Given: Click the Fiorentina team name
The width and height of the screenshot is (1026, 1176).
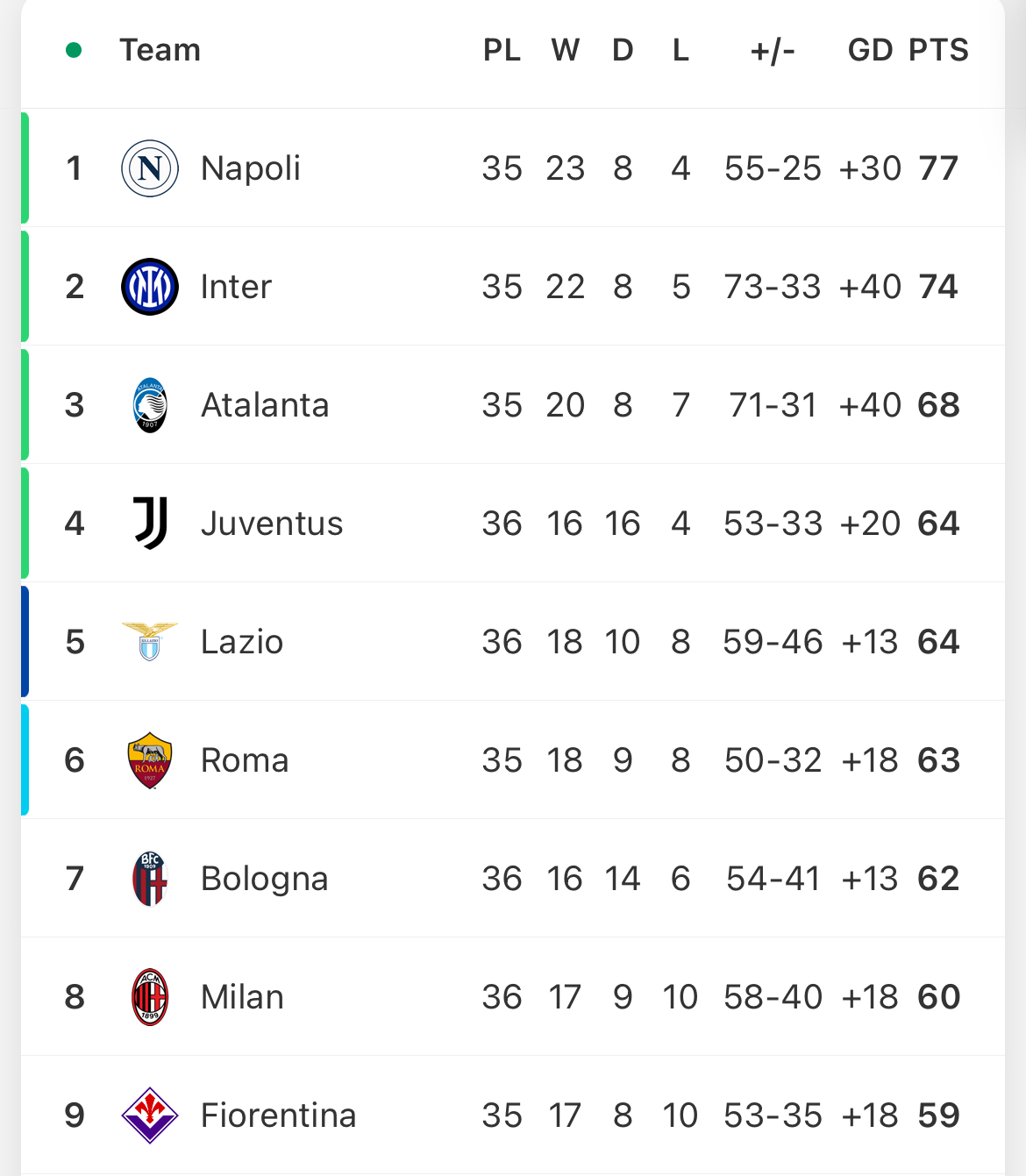Looking at the screenshot, I should (x=278, y=1115).
